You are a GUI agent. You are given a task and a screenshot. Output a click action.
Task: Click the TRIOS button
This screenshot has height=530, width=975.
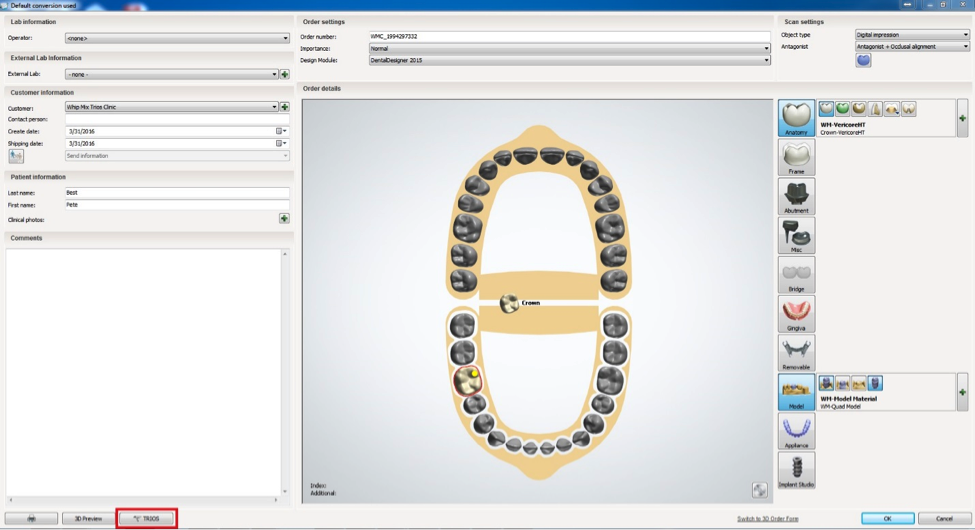pos(146,518)
